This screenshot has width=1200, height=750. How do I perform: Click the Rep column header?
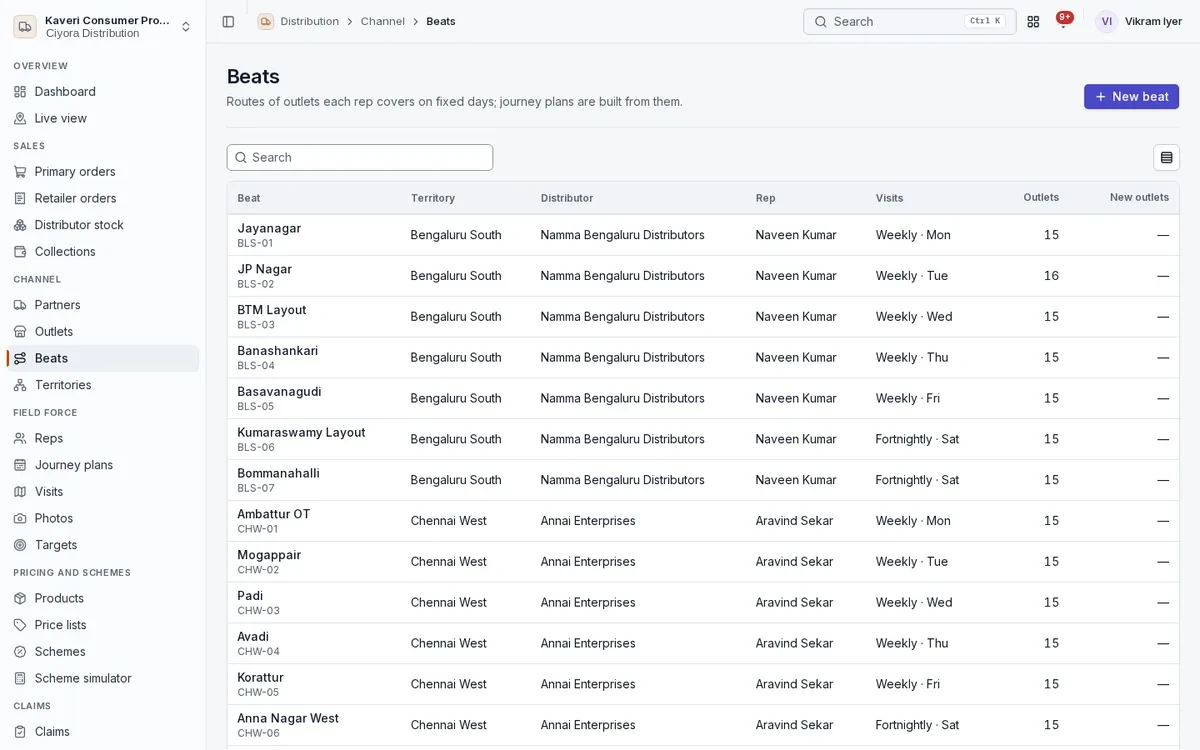click(765, 198)
